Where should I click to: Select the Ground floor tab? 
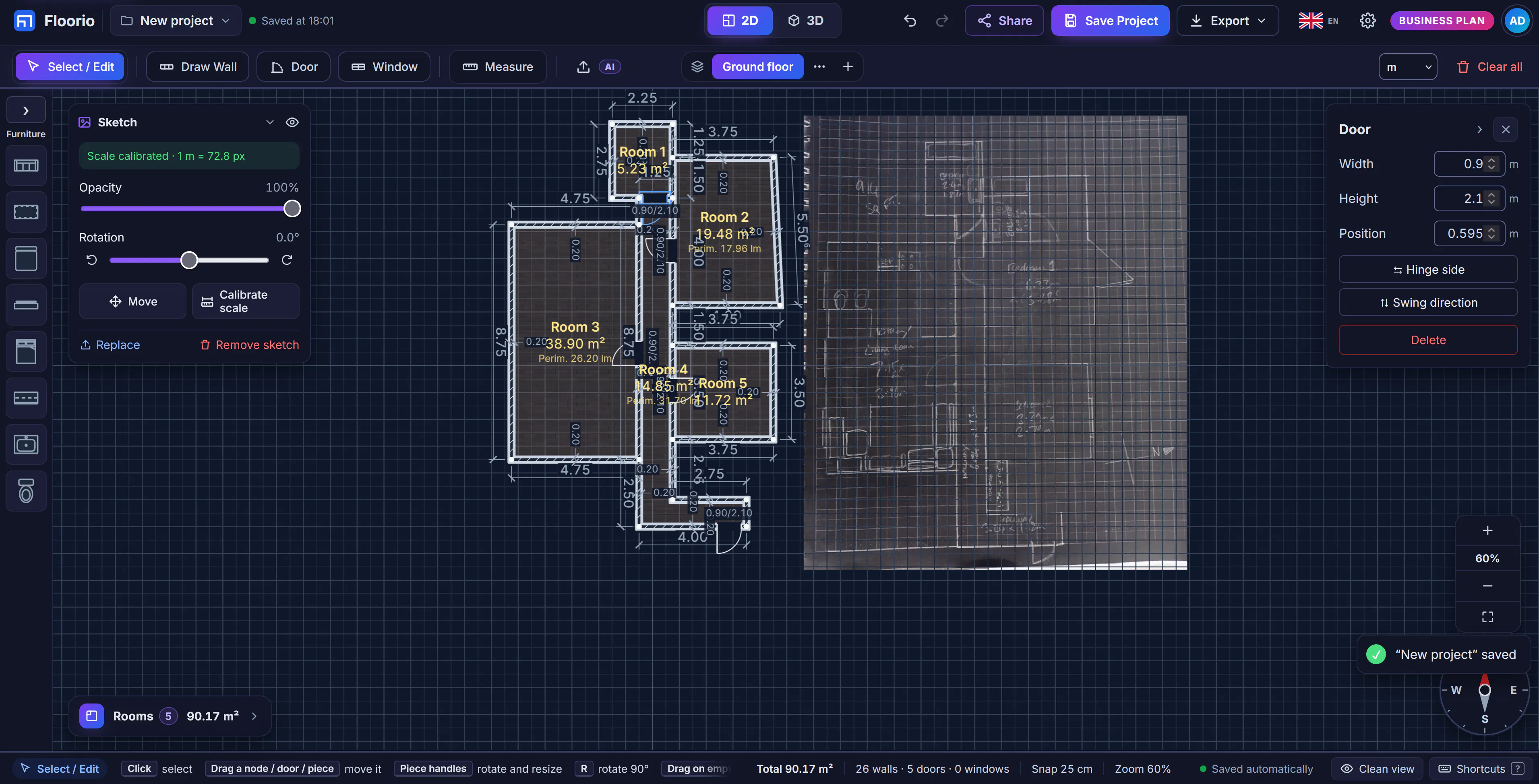tap(757, 67)
